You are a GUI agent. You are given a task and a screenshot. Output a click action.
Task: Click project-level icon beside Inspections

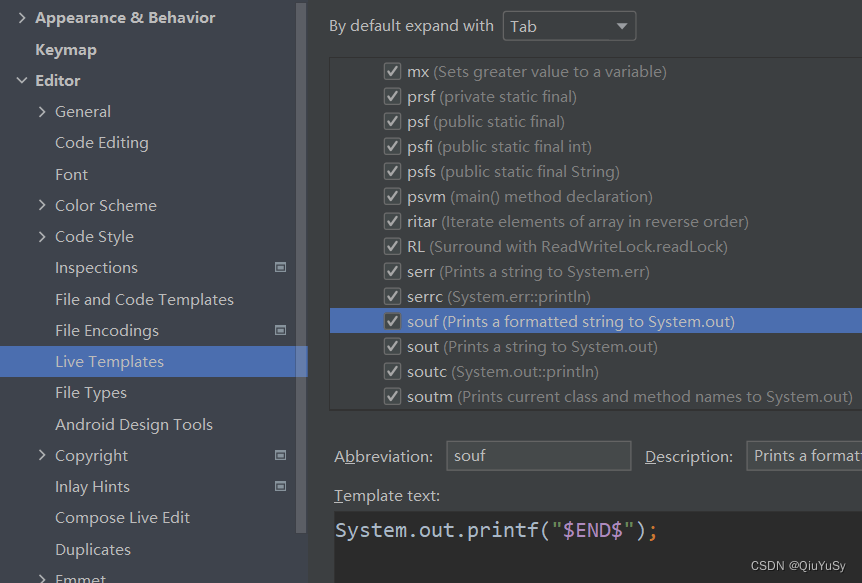click(280, 268)
